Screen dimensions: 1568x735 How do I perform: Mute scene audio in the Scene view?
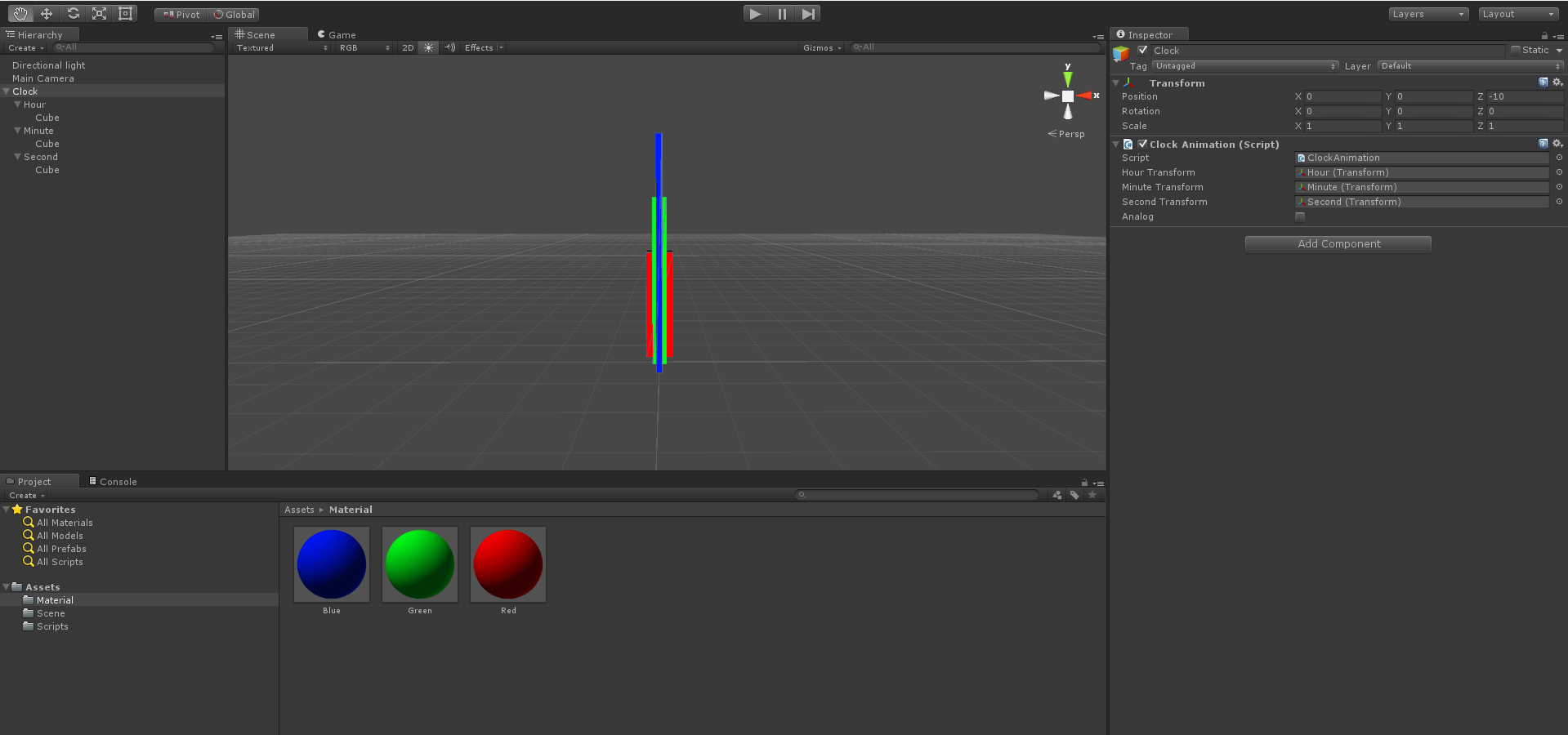[449, 47]
